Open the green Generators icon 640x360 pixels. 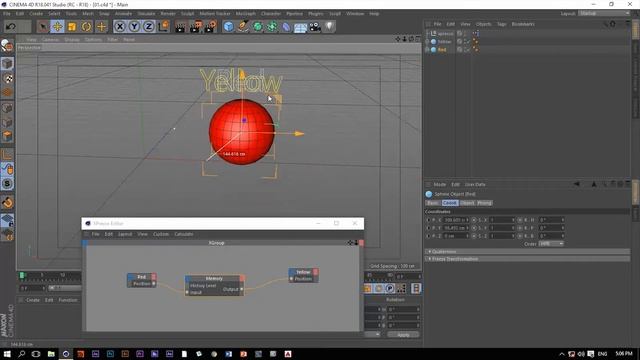(258, 27)
